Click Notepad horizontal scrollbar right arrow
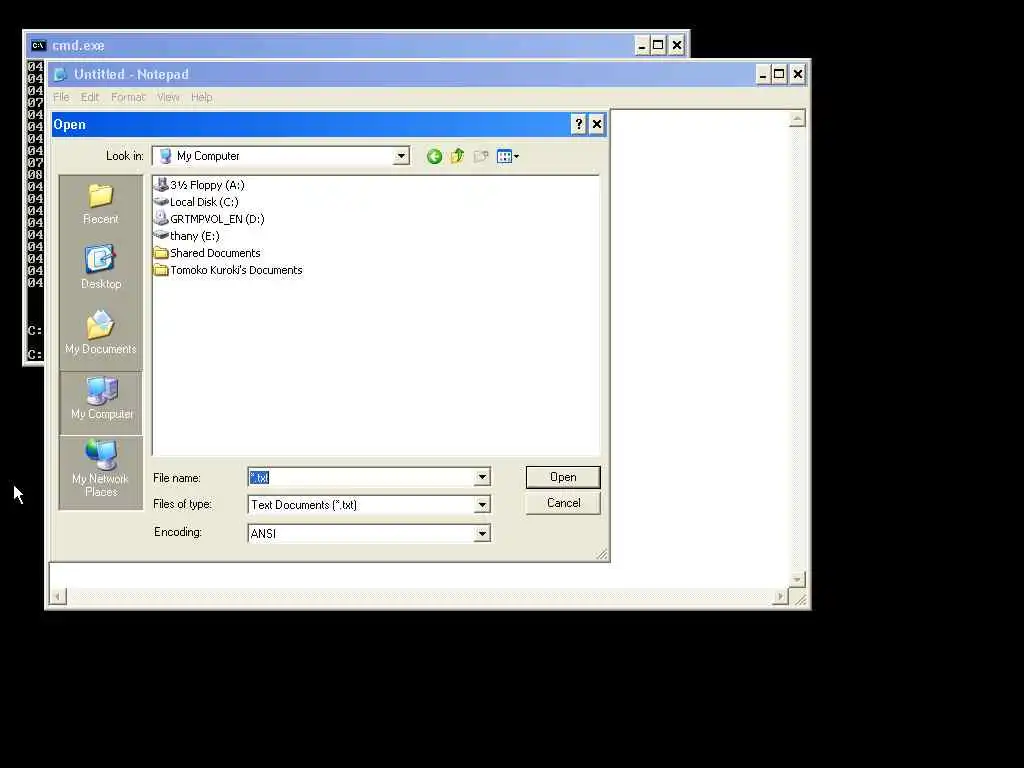Screen dimensions: 1024x768 click(780, 596)
